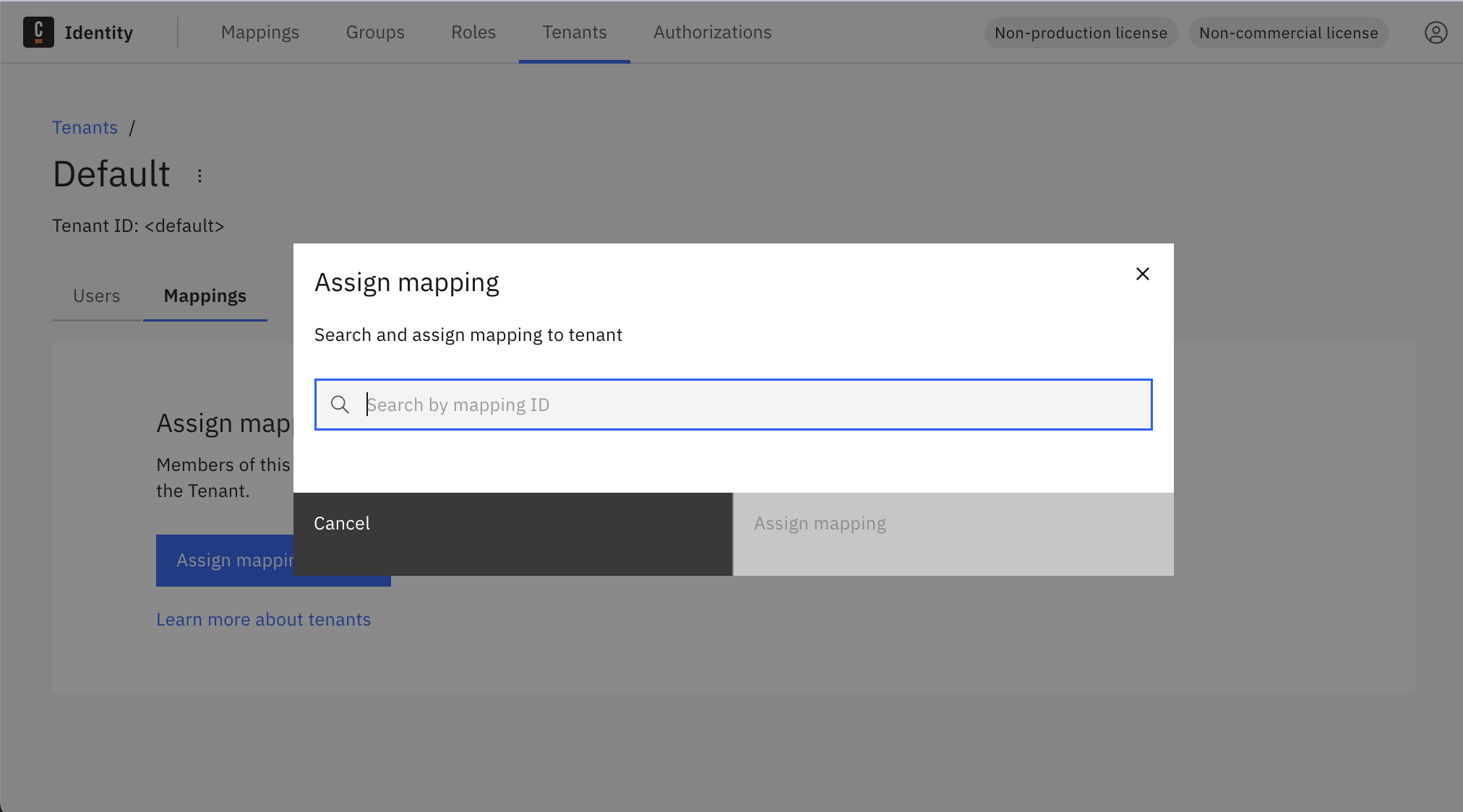The height and width of the screenshot is (812, 1463).
Task: Follow the Learn more about tenants link
Action: 263,619
